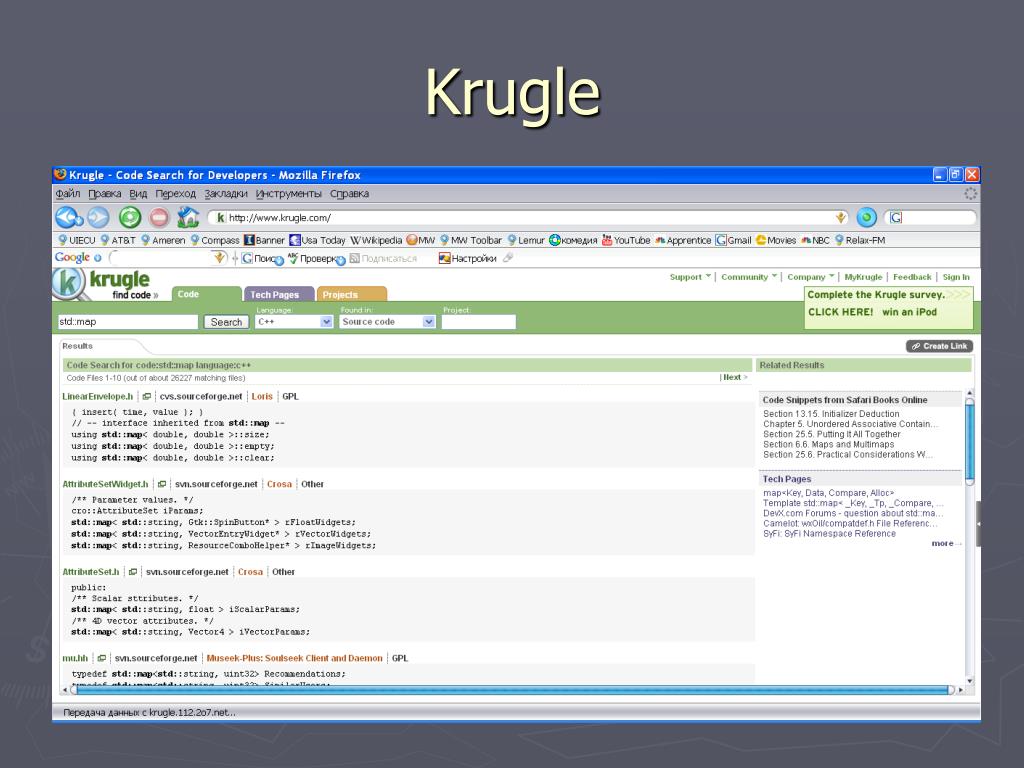
Task: Open the Ameren bookmark
Action: coord(163,240)
